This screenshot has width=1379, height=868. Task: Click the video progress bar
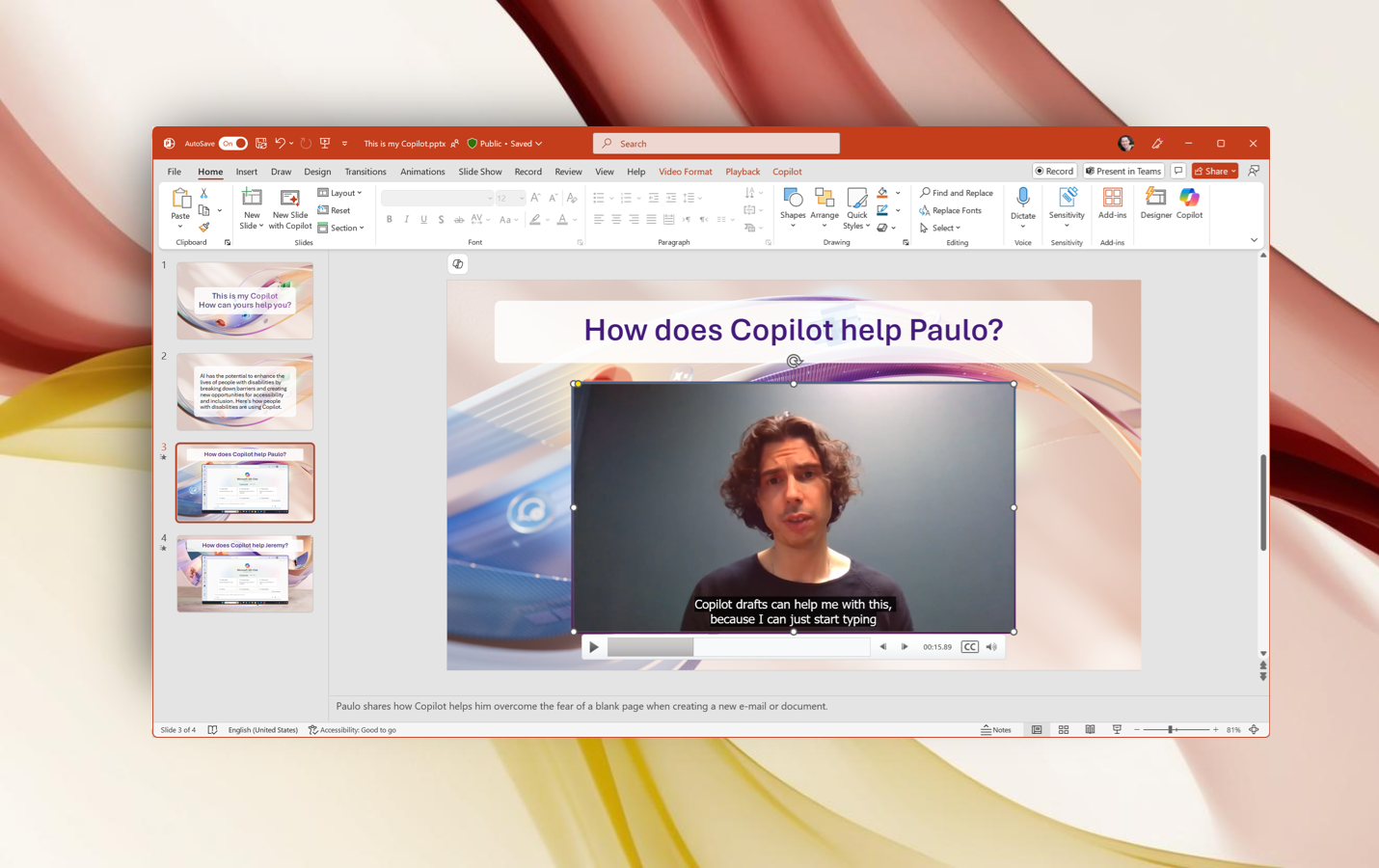[739, 647]
